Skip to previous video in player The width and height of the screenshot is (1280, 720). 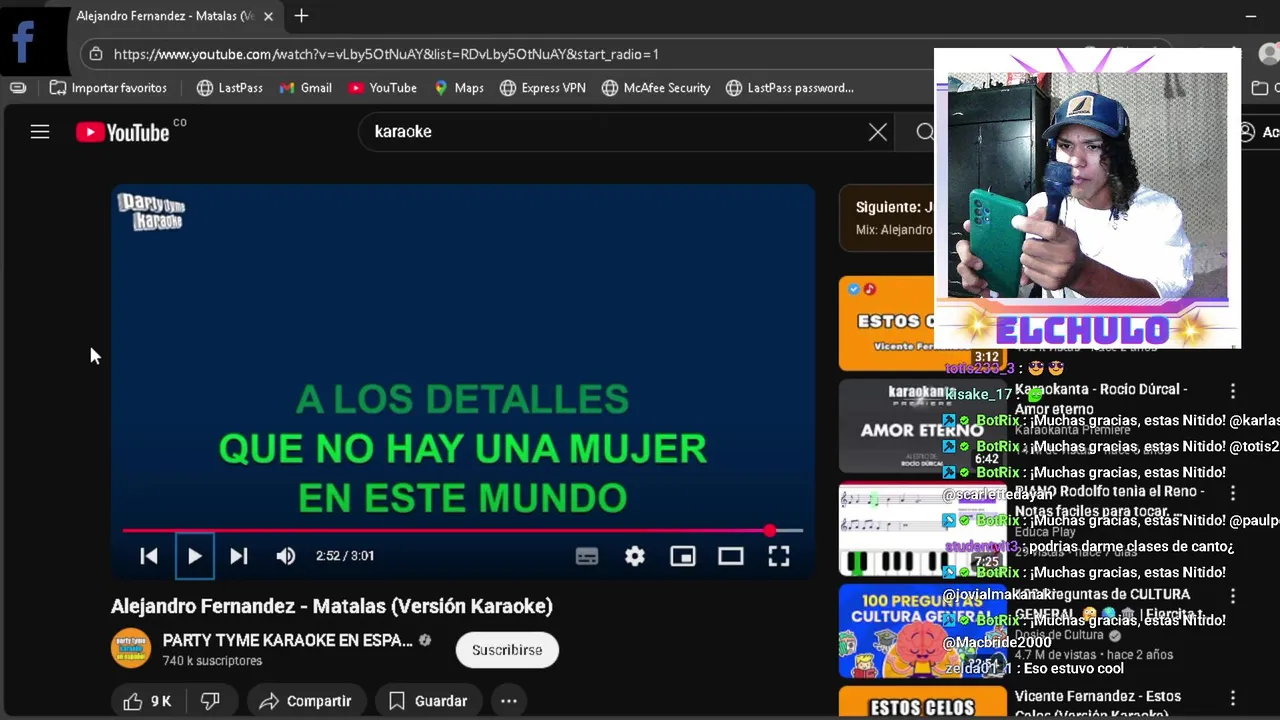coord(148,556)
